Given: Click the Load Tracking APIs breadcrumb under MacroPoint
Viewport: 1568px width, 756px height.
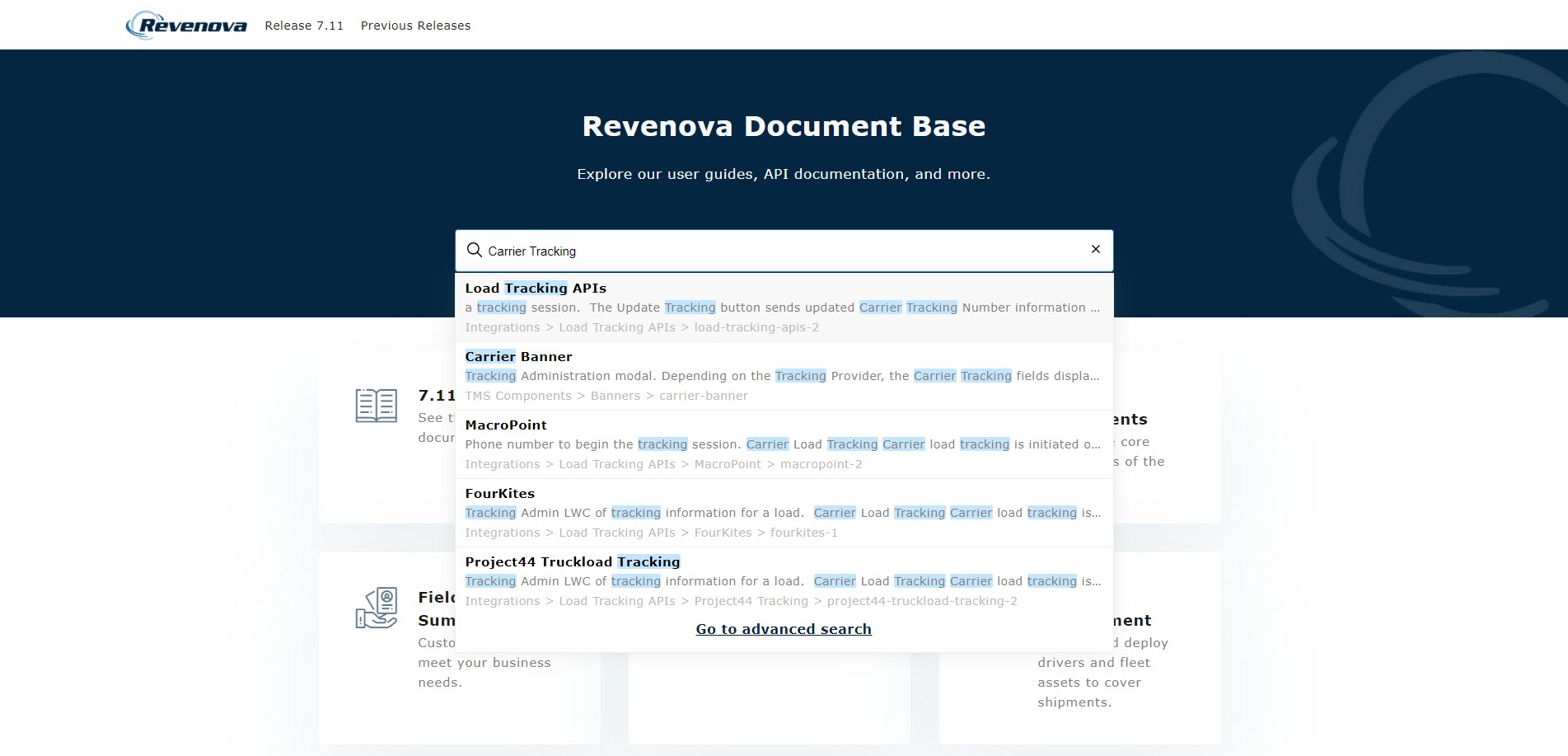Looking at the screenshot, I should 616,464.
